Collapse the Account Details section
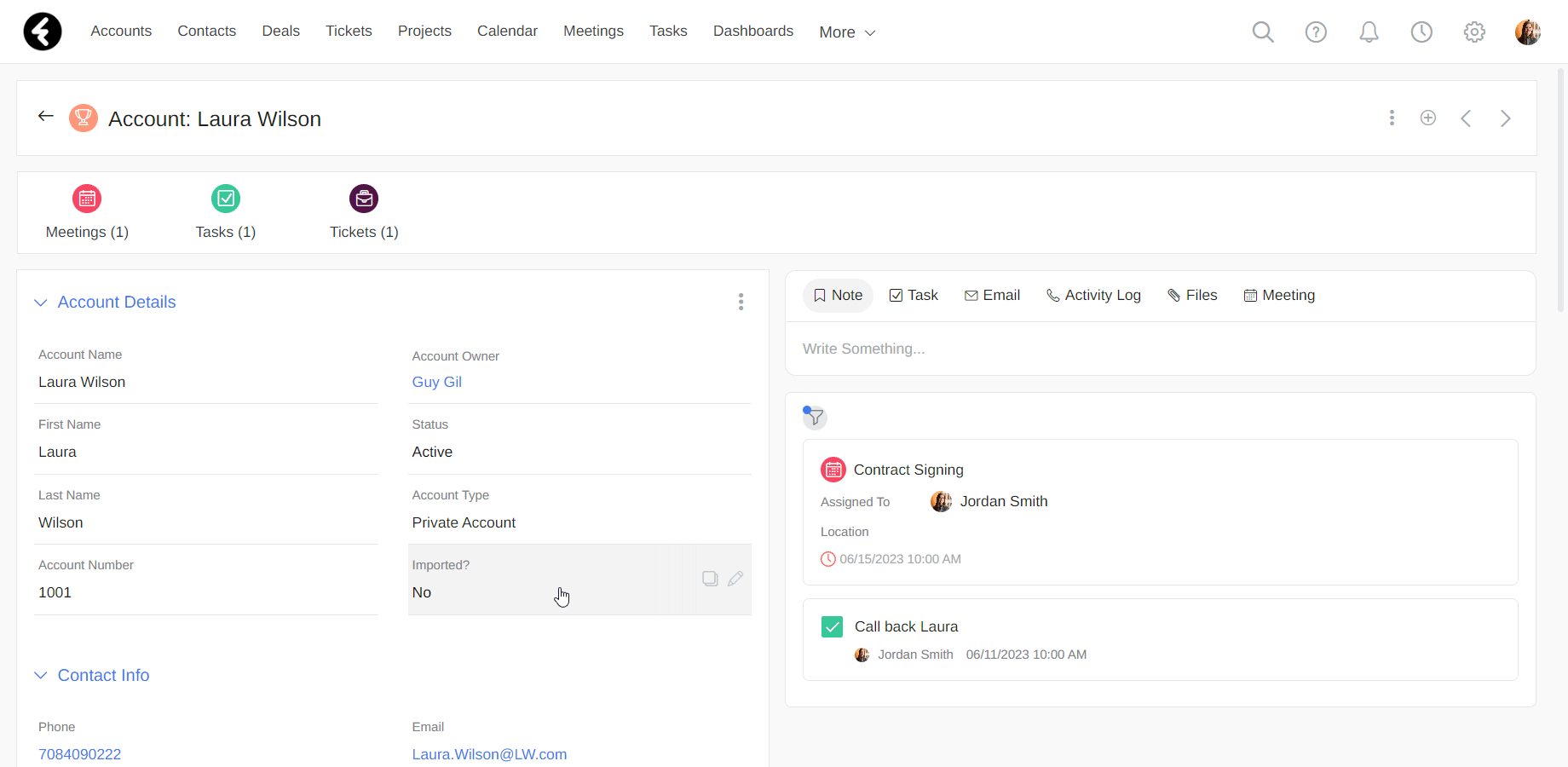The height and width of the screenshot is (767, 1568). pyautogui.click(x=40, y=303)
